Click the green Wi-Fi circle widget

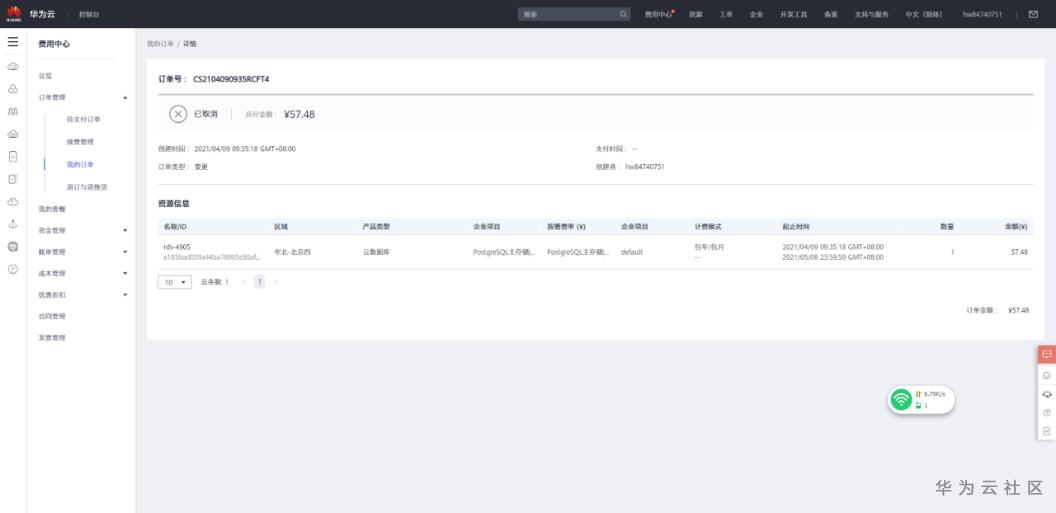pyautogui.click(x=901, y=400)
